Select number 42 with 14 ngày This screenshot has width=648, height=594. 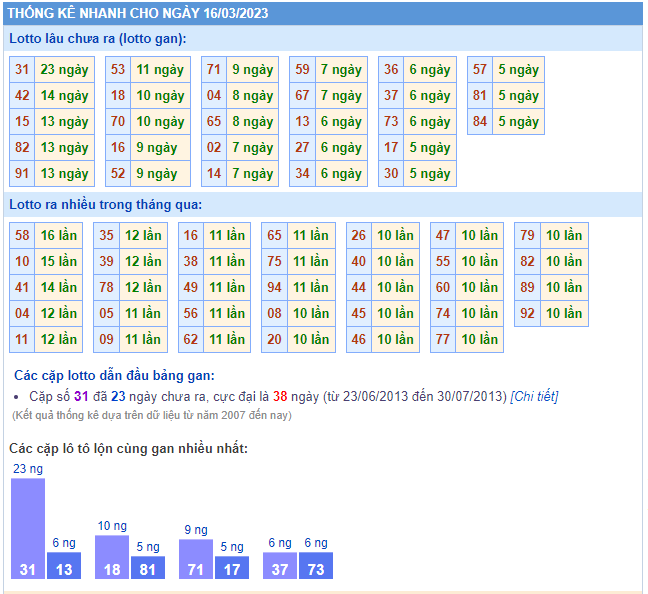click(x=22, y=96)
